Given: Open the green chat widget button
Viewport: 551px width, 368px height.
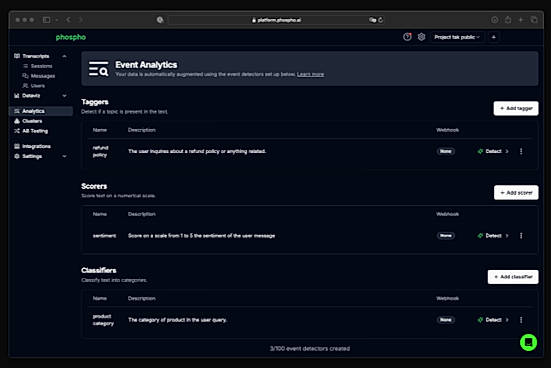Looking at the screenshot, I should (x=529, y=342).
